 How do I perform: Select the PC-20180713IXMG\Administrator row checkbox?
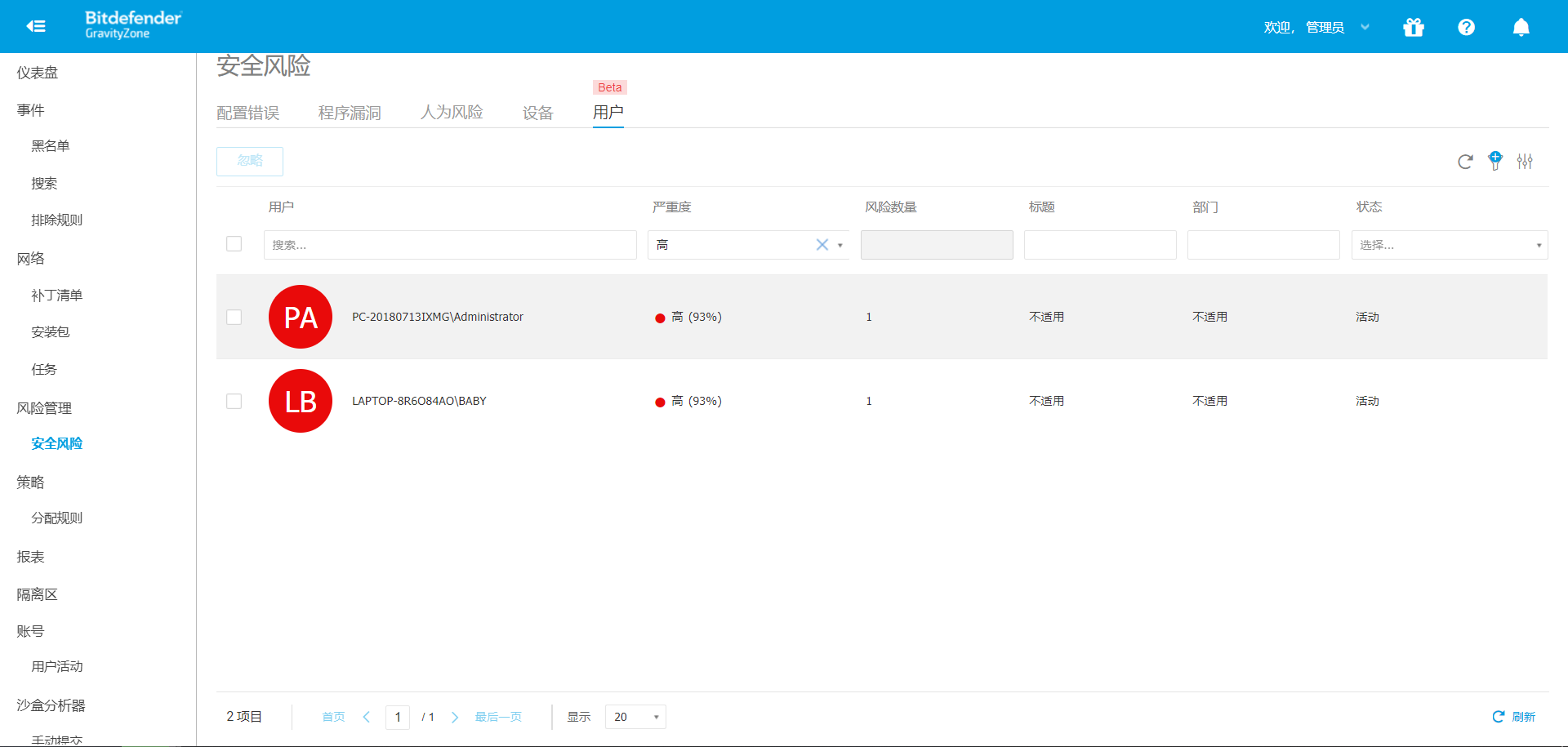[234, 317]
